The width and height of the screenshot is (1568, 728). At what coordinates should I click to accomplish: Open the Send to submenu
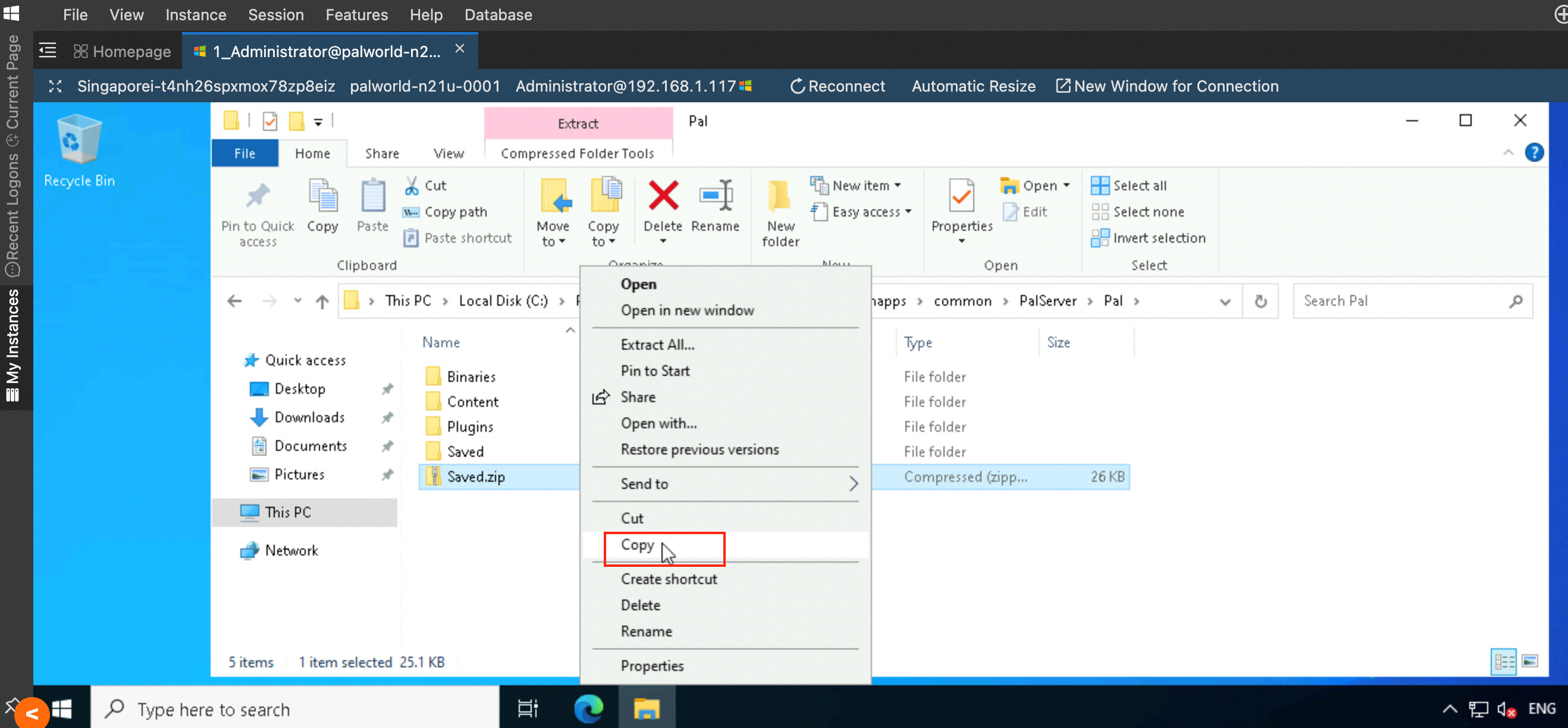pos(725,484)
